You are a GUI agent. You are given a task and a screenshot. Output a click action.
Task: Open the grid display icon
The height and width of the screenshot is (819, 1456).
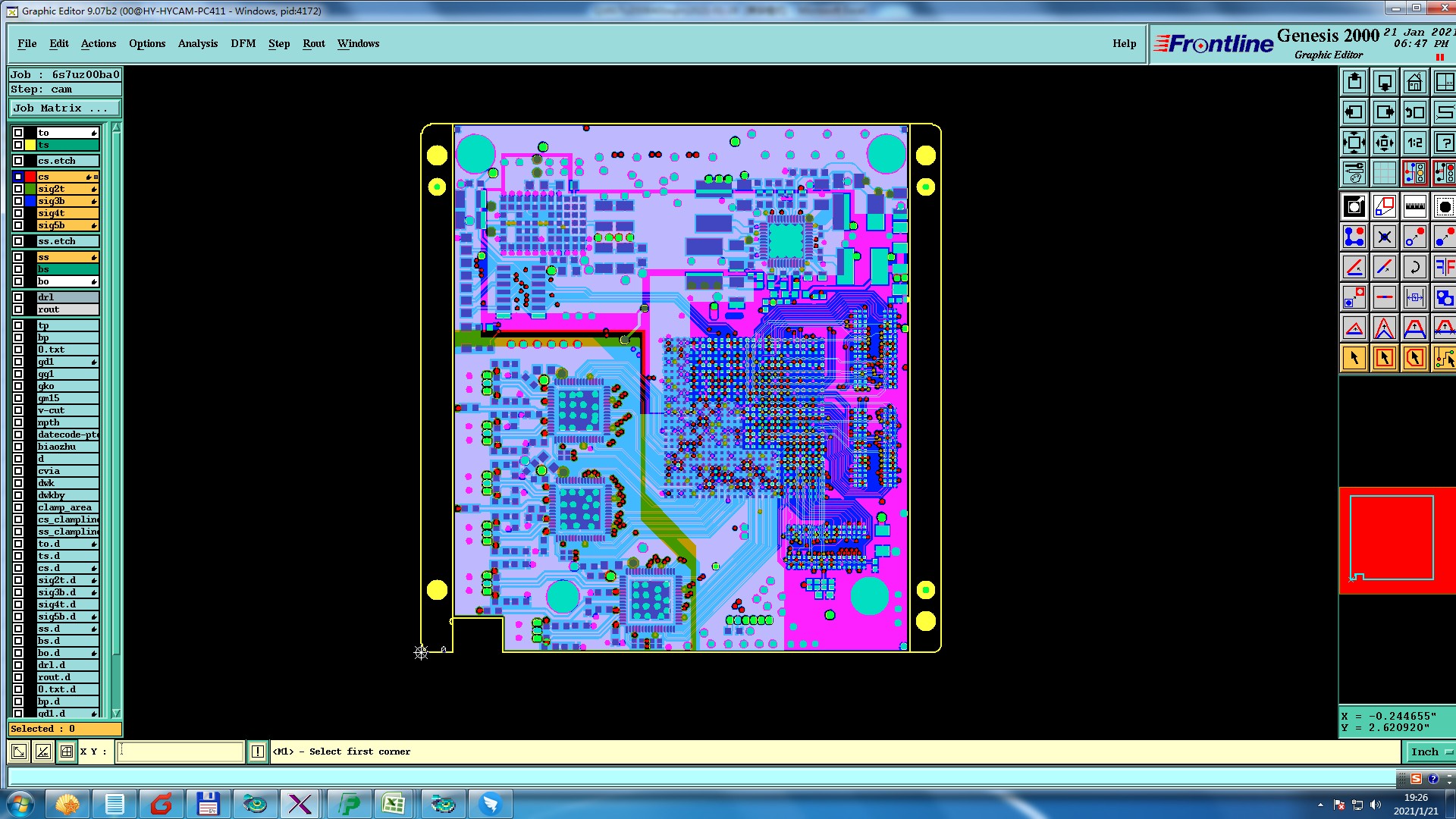tap(1384, 173)
